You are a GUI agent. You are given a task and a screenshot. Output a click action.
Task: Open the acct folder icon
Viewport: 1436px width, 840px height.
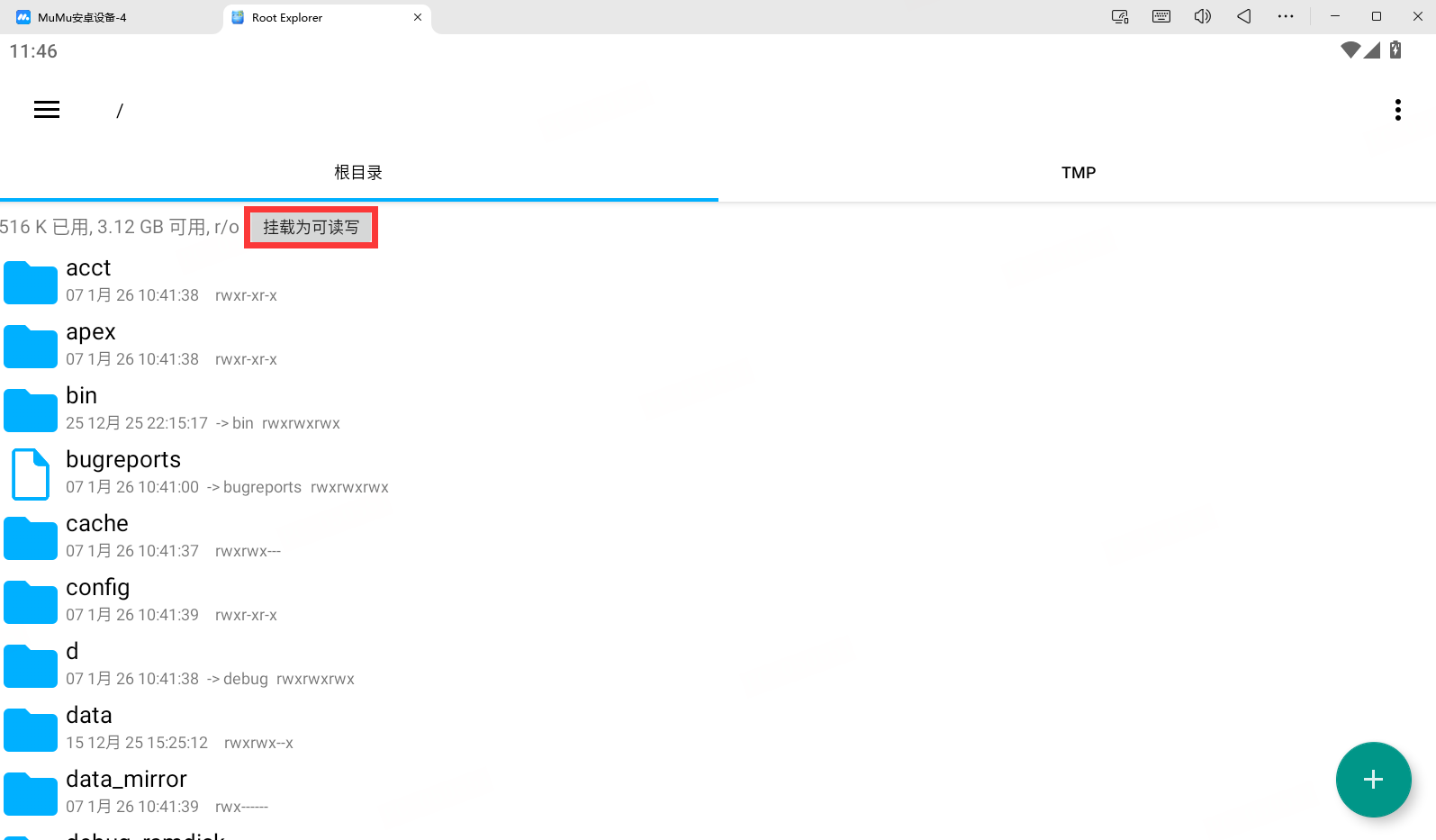[31, 282]
